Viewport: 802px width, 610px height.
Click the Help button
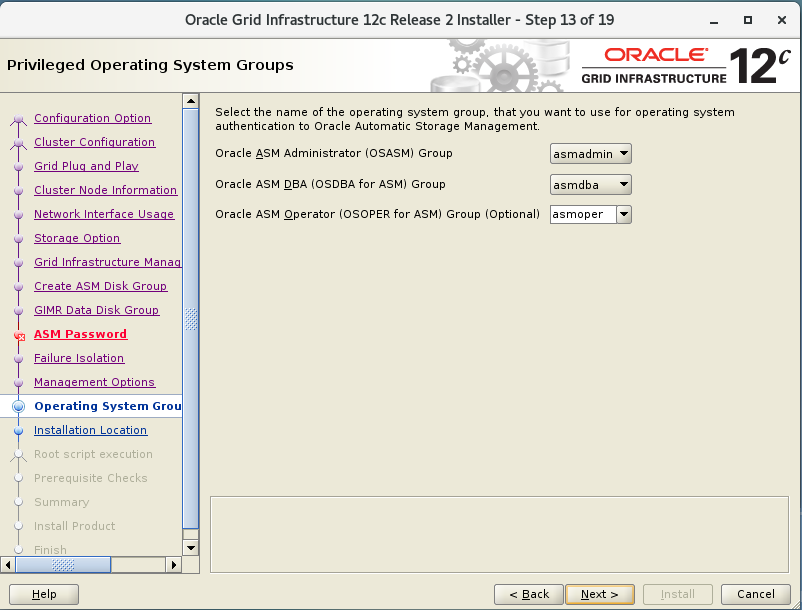coord(44,594)
